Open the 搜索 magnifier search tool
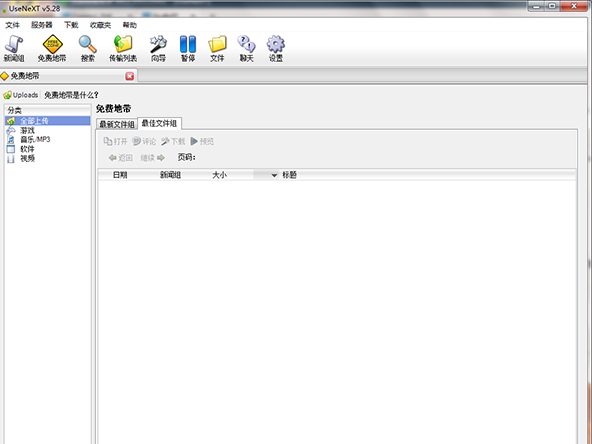This screenshot has height=444, width=592. coord(88,49)
